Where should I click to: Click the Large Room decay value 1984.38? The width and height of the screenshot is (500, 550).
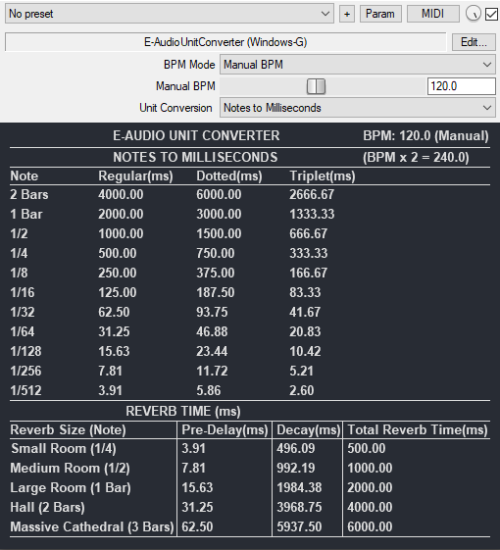299,488
